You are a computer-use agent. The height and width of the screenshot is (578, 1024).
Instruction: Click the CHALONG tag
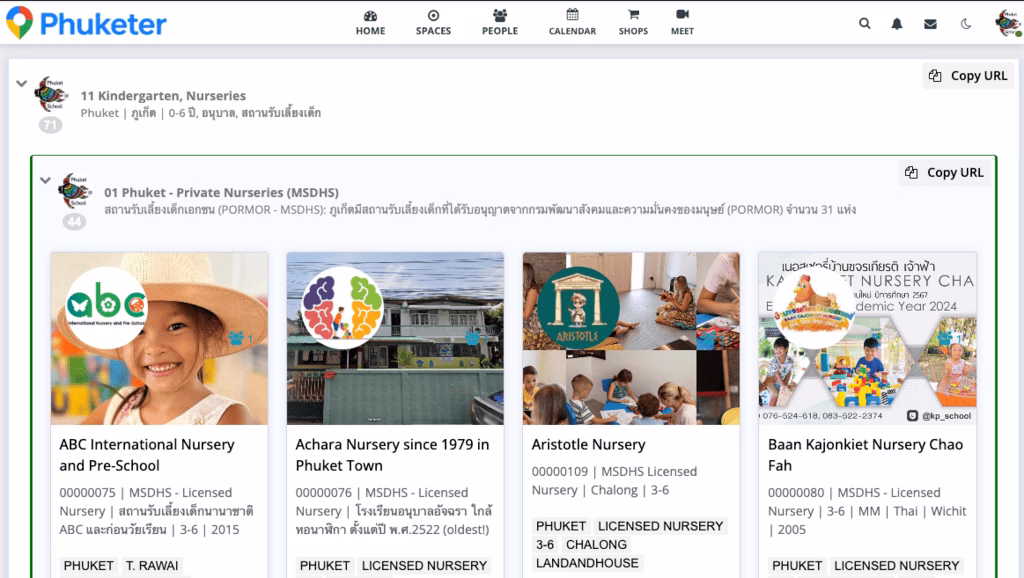tap(596, 545)
